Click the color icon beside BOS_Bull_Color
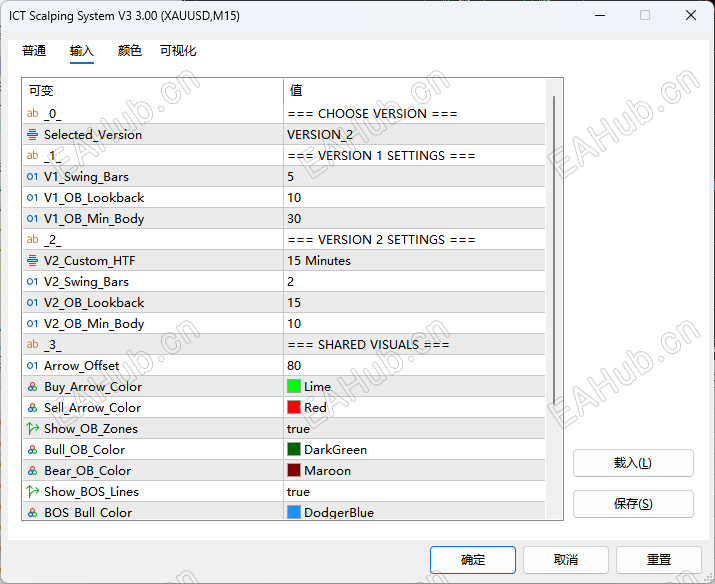The image size is (715, 584). (x=32, y=512)
